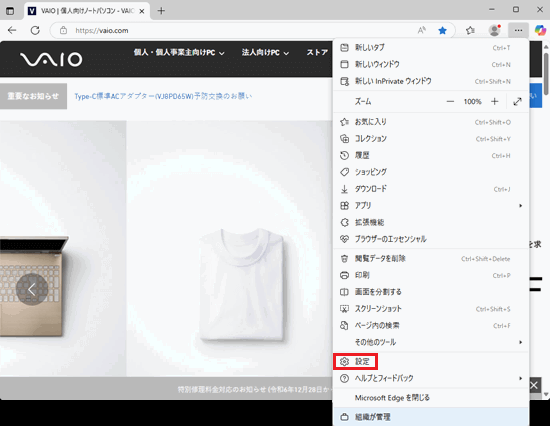The width and height of the screenshot is (550, 426).
Task: Expand the アプリ submenu
Action: pos(431,206)
